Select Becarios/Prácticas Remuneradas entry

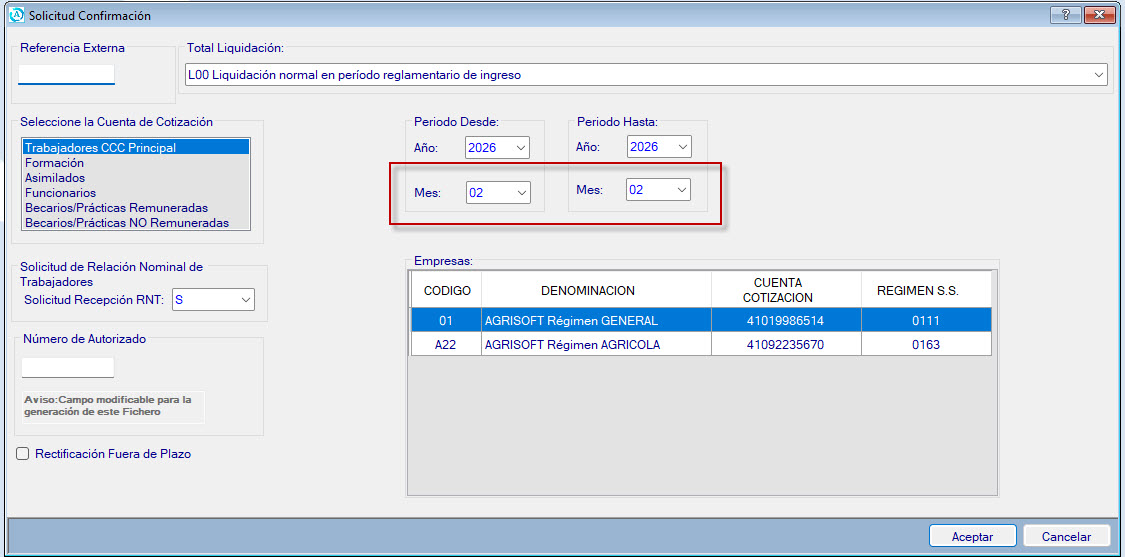116,208
